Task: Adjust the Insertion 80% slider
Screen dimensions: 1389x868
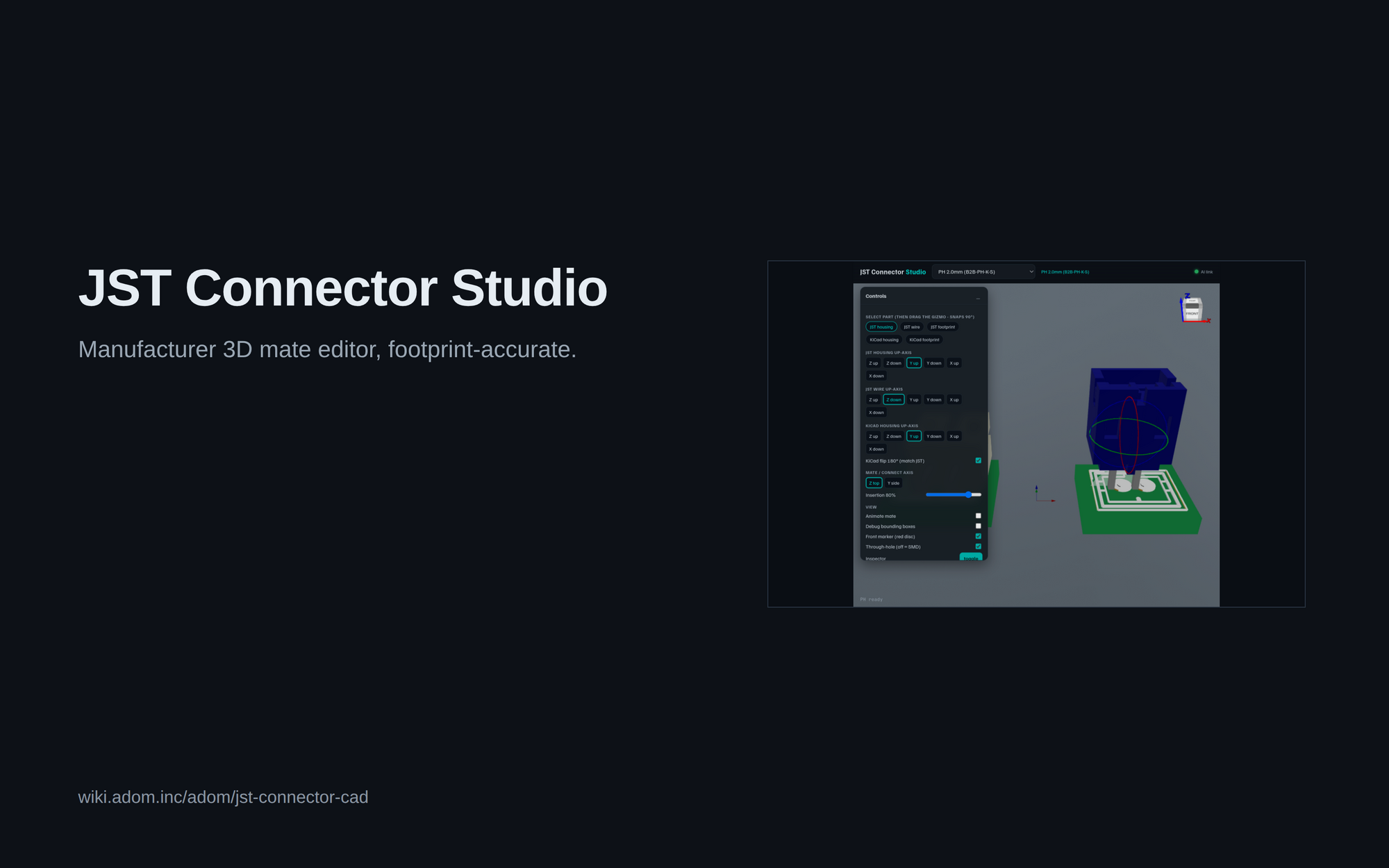Action: point(954,495)
